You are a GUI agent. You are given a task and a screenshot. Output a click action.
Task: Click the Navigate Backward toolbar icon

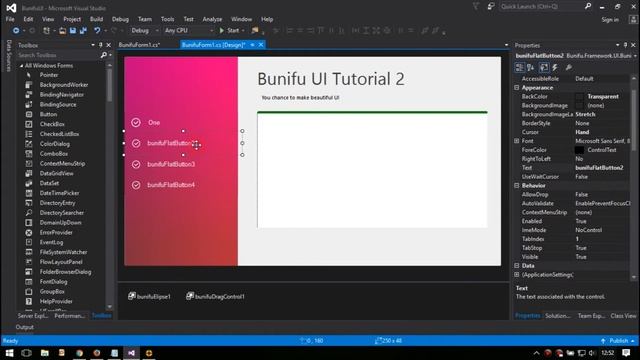click(16, 31)
